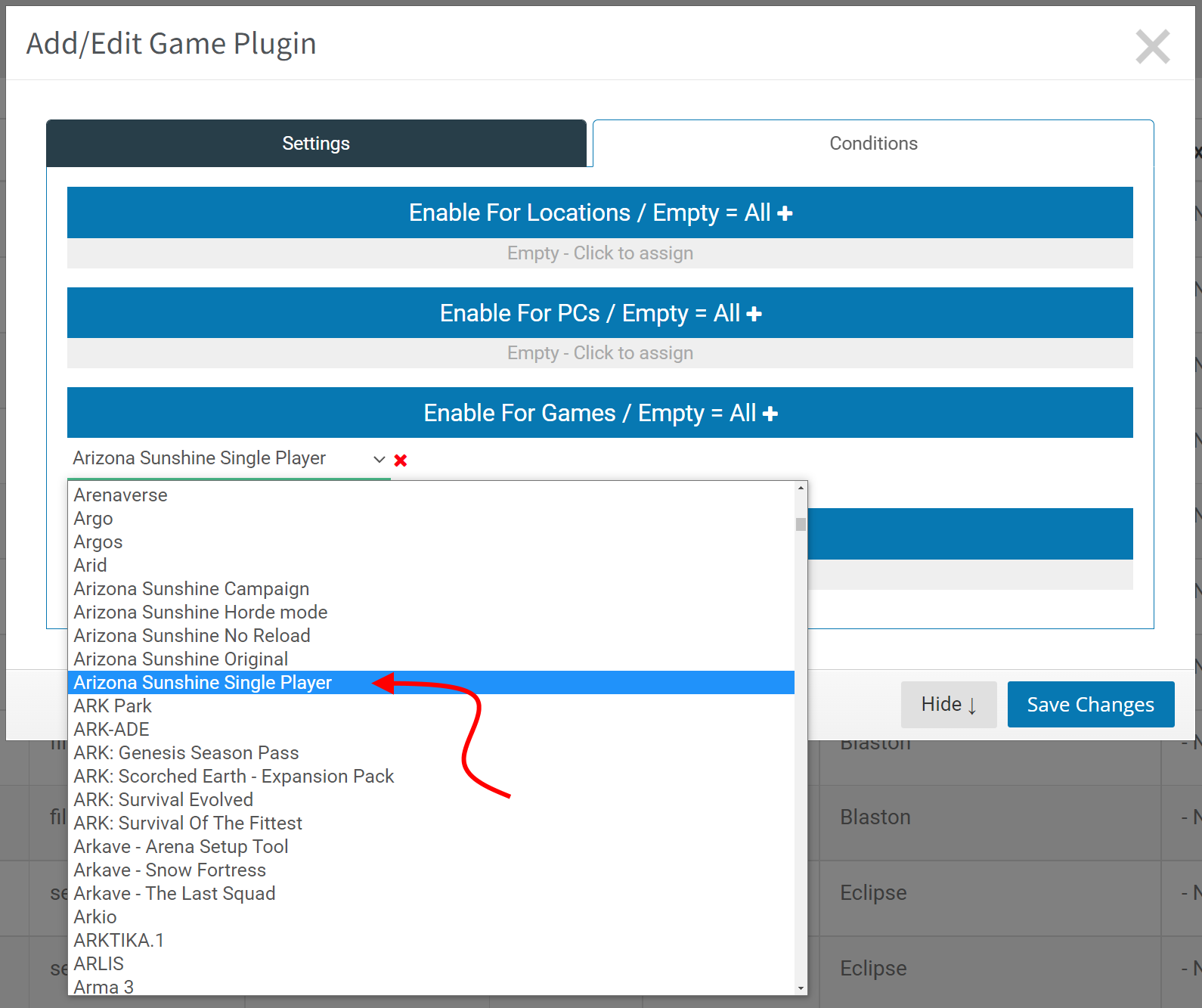Select ARK: Scorched Earth - Expansion Pack
Viewport: 1202px width, 1008px height.
(431, 777)
